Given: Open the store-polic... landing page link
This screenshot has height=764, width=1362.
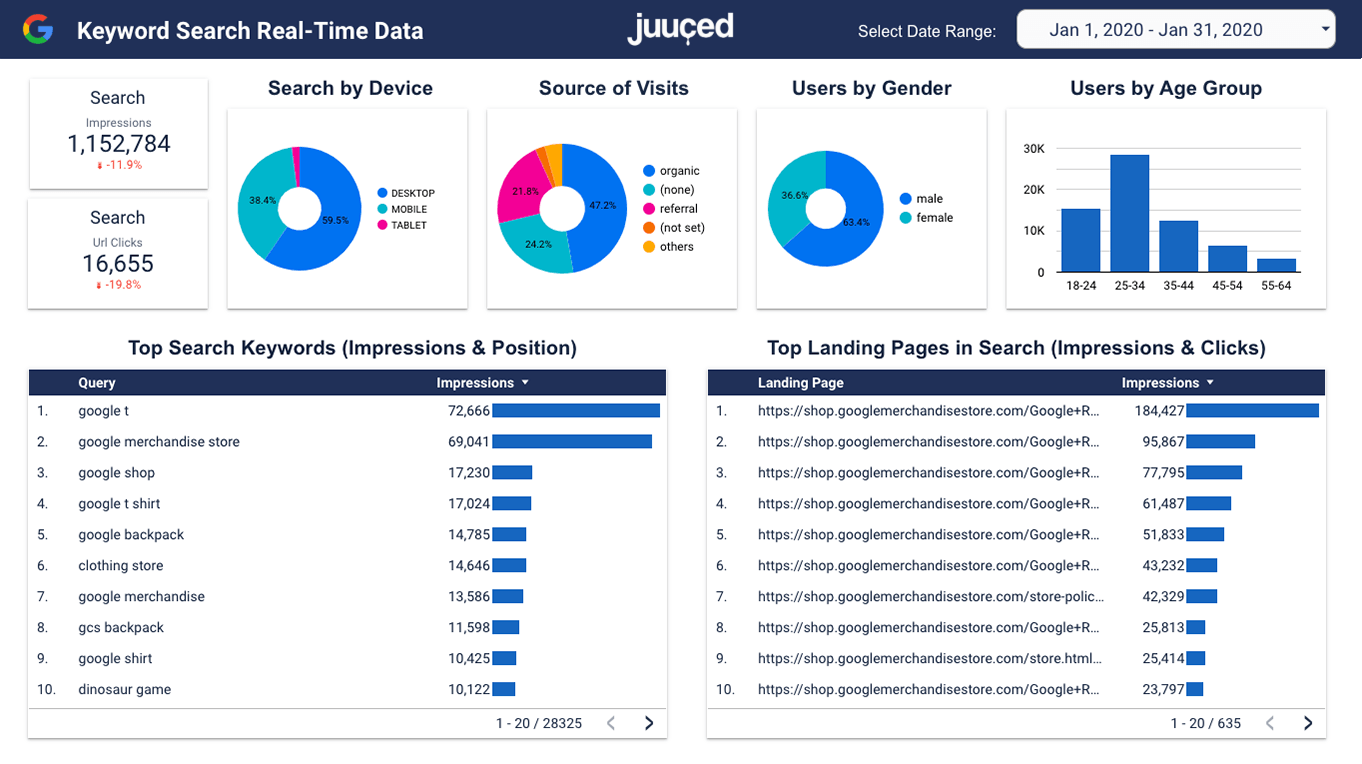Looking at the screenshot, I should (931, 597).
